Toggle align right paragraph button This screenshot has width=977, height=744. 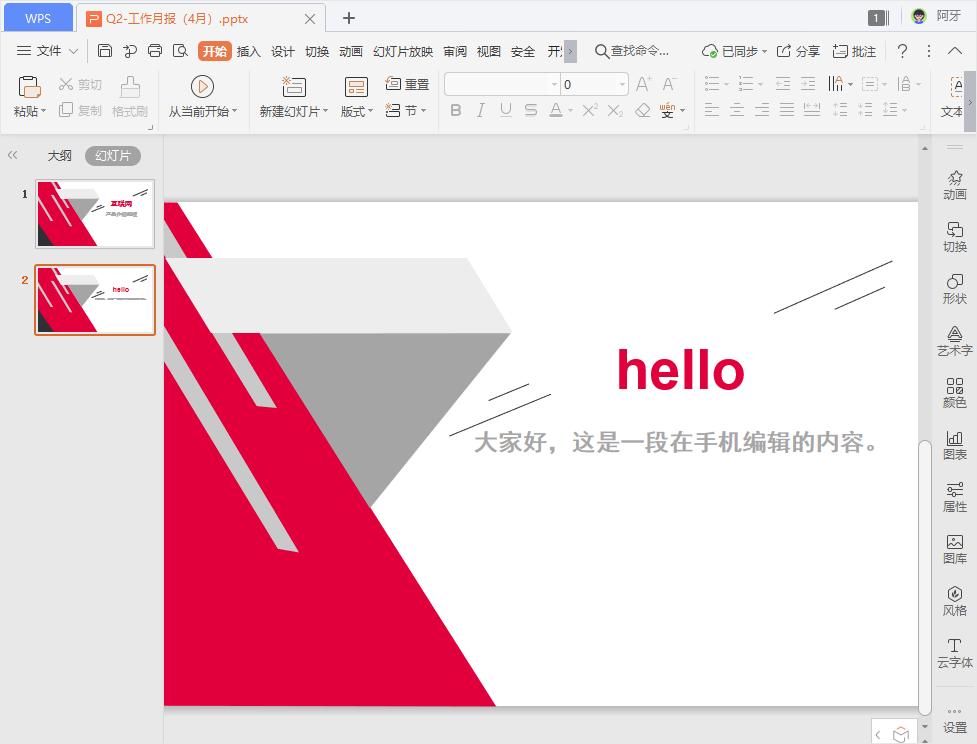tap(761, 110)
